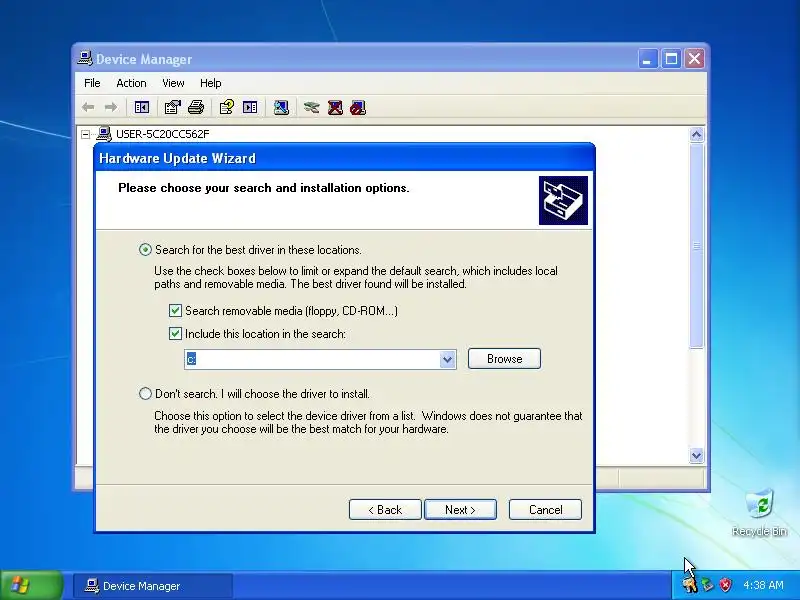Viewport: 800px width, 600px height.
Task: Open the Windows Start button
Action: 31,585
